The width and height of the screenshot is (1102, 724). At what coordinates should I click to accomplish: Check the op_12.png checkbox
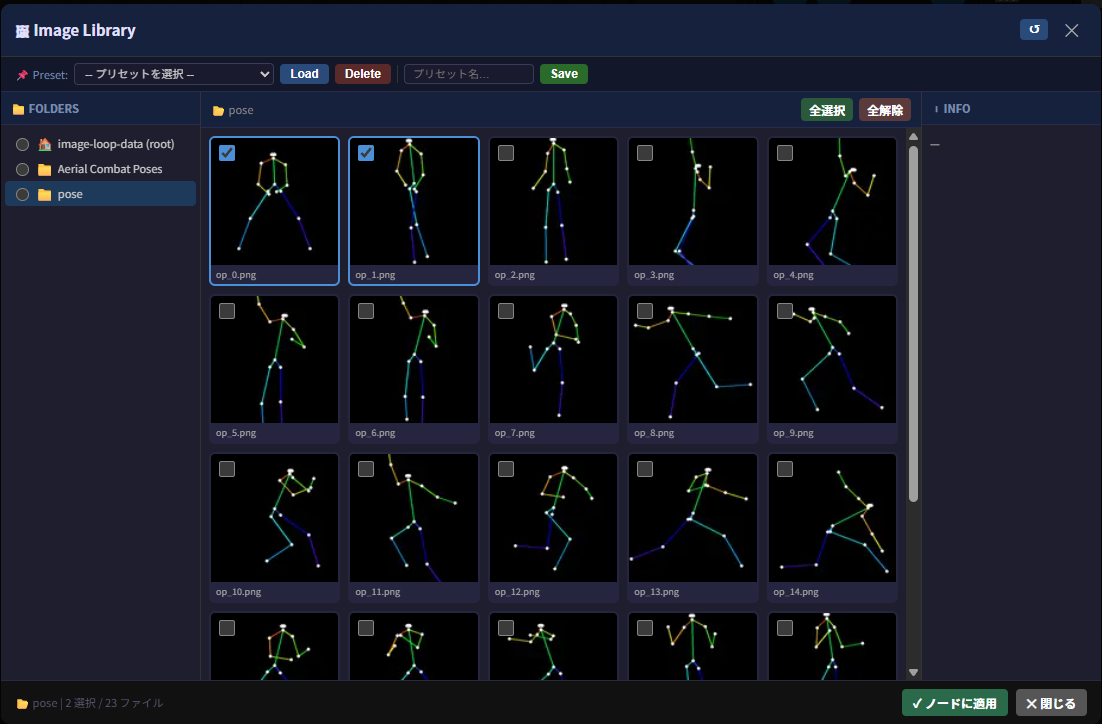click(506, 469)
